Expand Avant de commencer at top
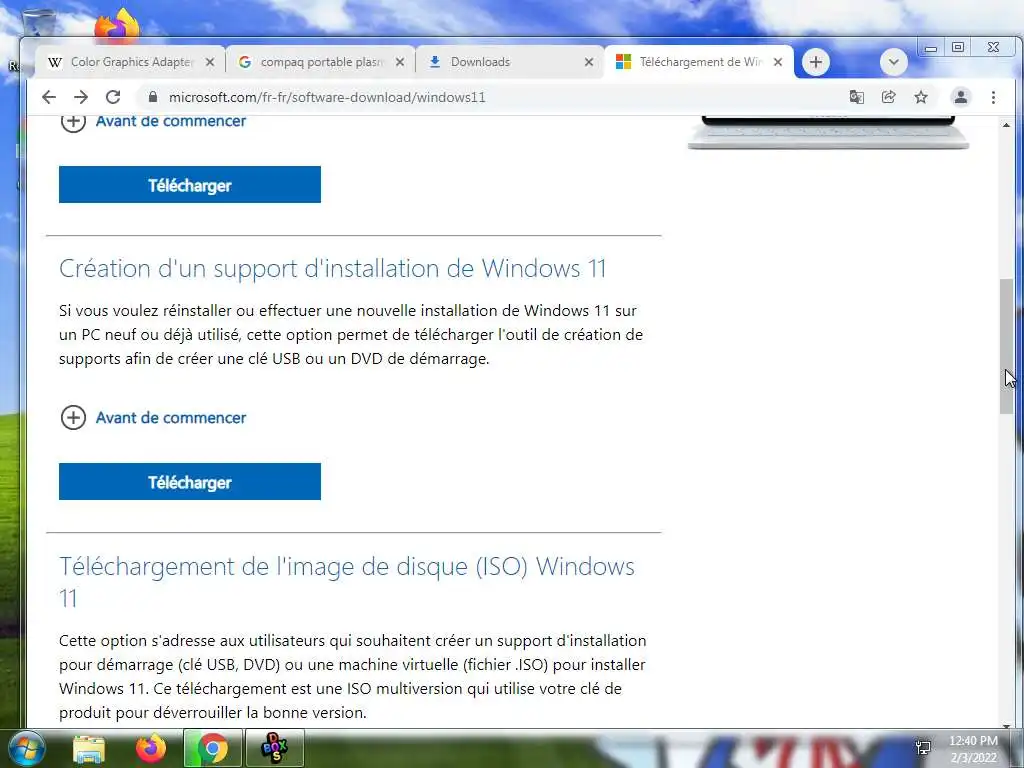The image size is (1024, 768). point(153,121)
